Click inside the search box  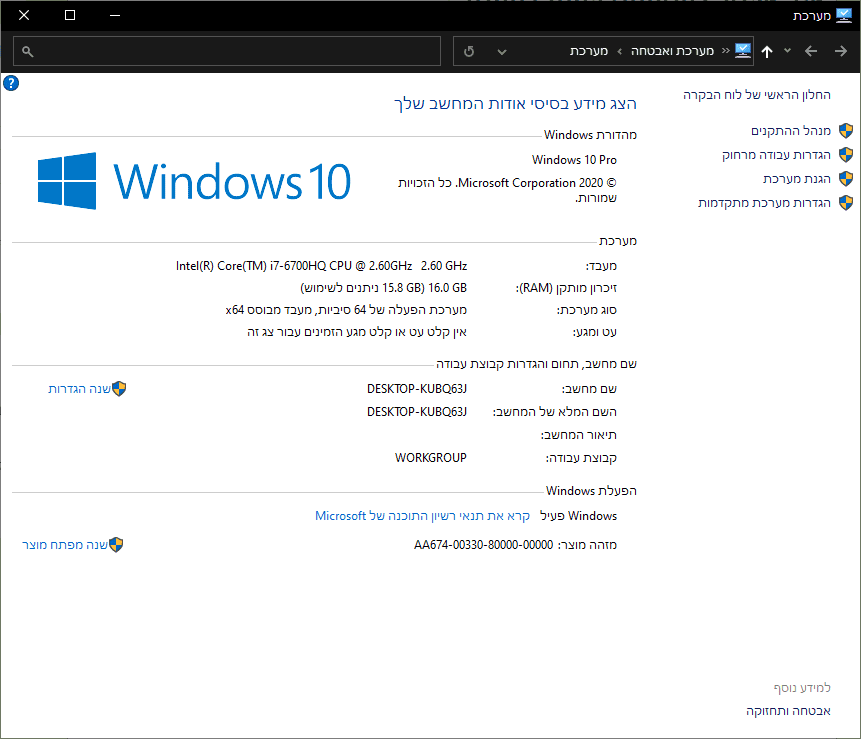(x=227, y=51)
